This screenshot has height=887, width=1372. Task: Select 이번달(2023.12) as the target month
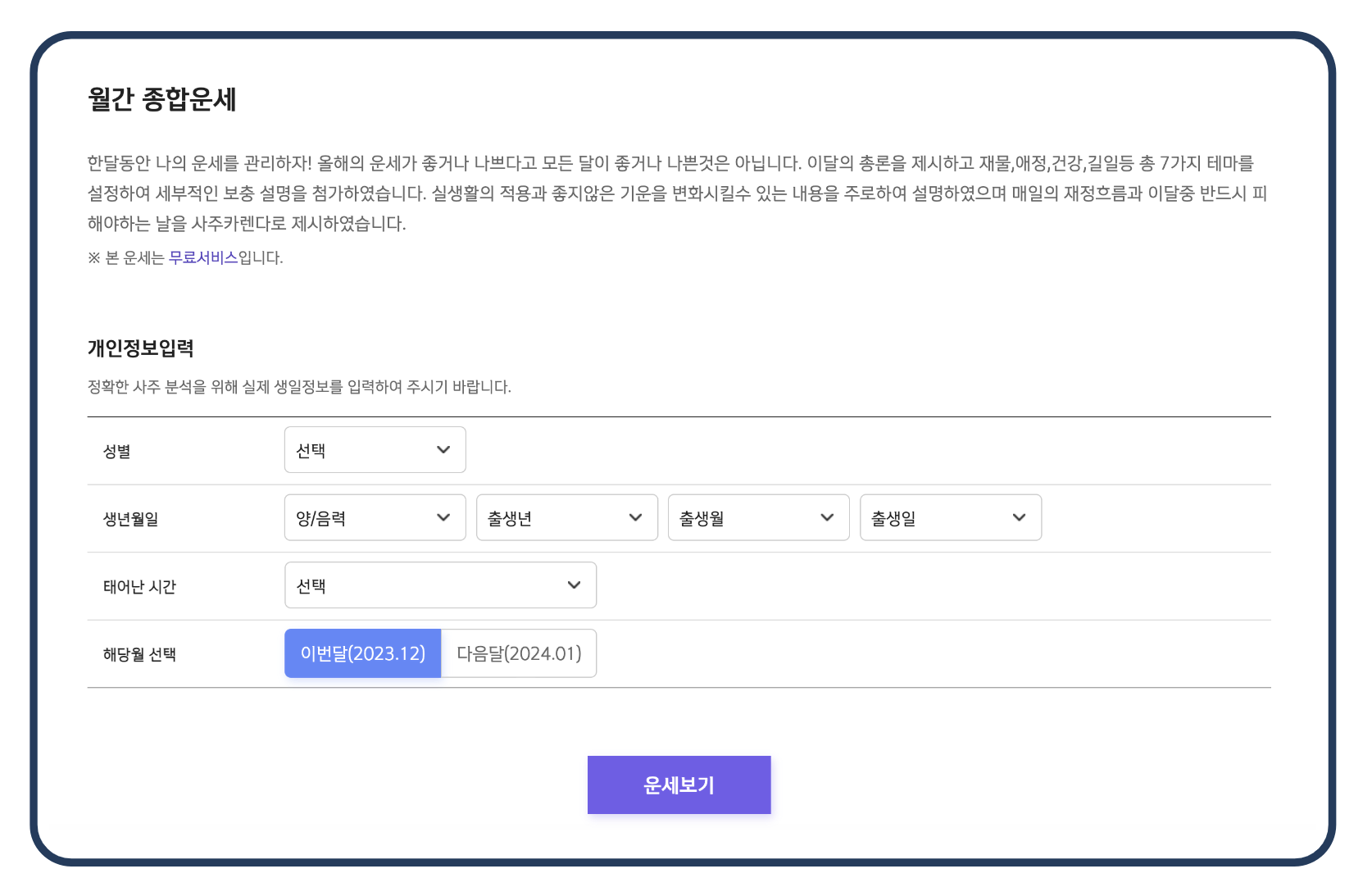pos(363,653)
